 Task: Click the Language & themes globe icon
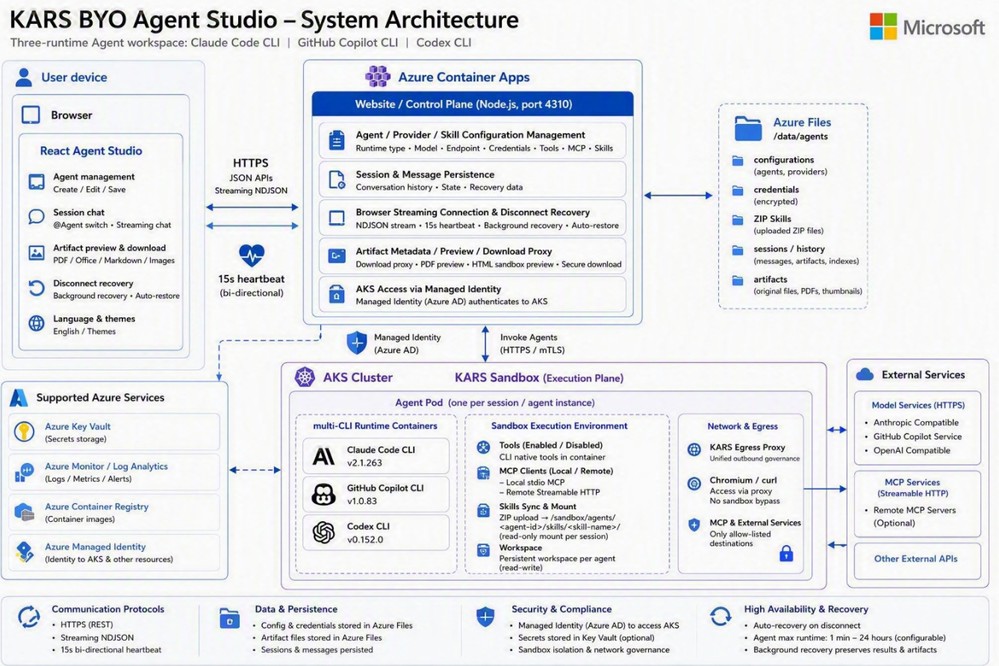pyautogui.click(x=36, y=323)
